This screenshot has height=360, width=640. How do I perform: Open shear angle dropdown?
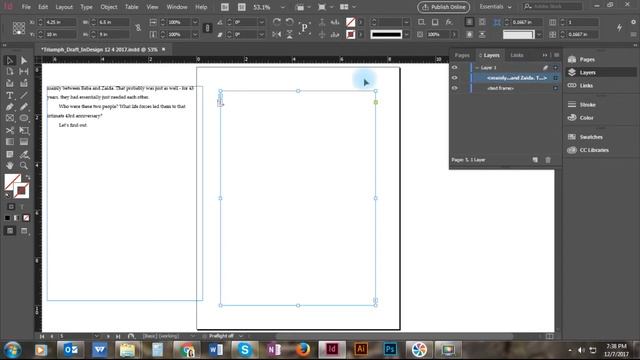[x=262, y=35]
